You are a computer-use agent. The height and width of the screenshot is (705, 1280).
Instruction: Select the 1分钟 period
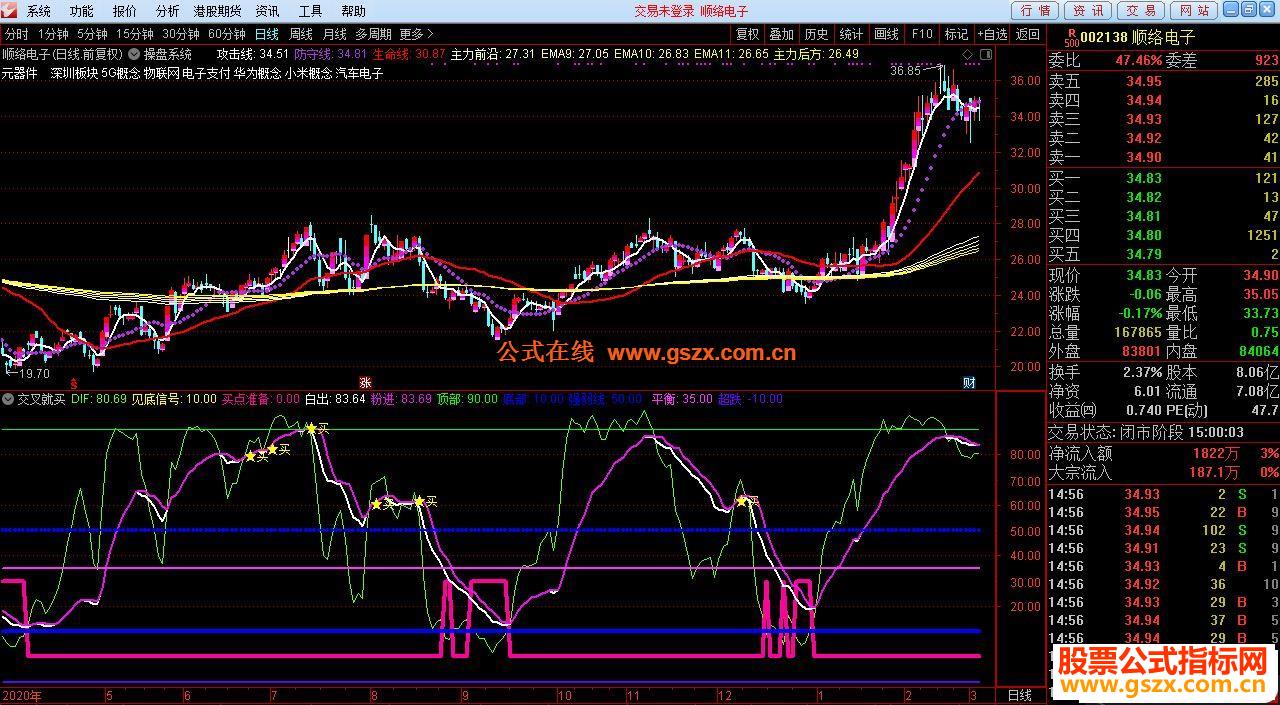(53, 33)
